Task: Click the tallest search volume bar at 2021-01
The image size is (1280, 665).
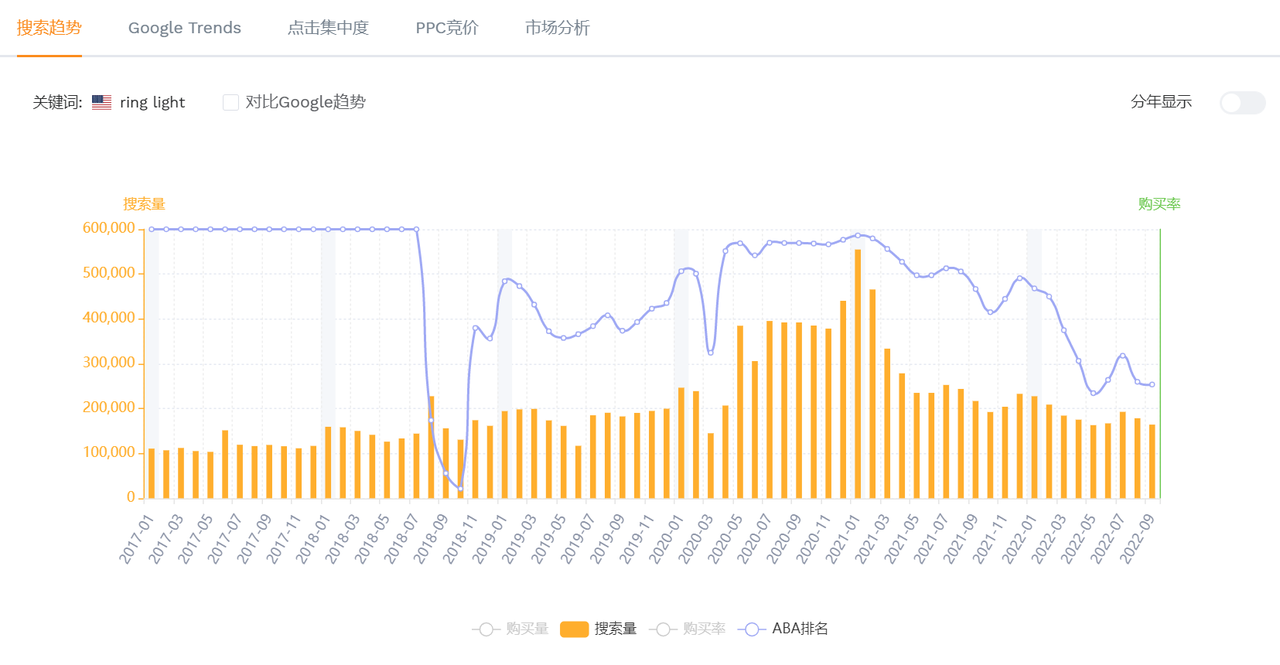Action: coord(857,374)
